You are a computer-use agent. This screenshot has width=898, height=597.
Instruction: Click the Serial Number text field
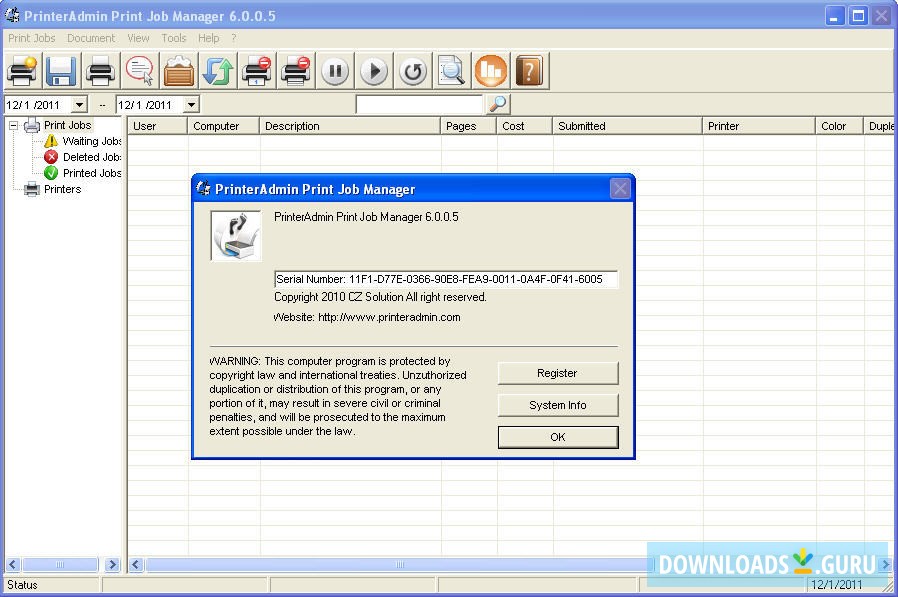(446, 279)
